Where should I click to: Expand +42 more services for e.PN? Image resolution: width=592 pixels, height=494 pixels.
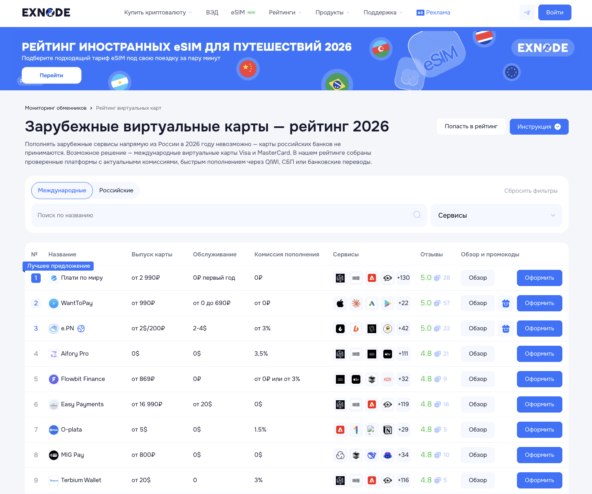tap(403, 329)
